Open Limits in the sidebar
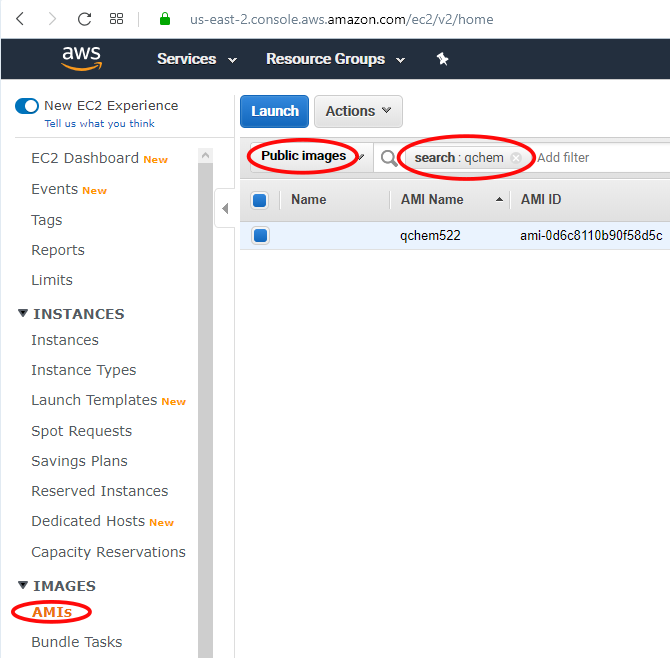The image size is (670, 658). [52, 280]
